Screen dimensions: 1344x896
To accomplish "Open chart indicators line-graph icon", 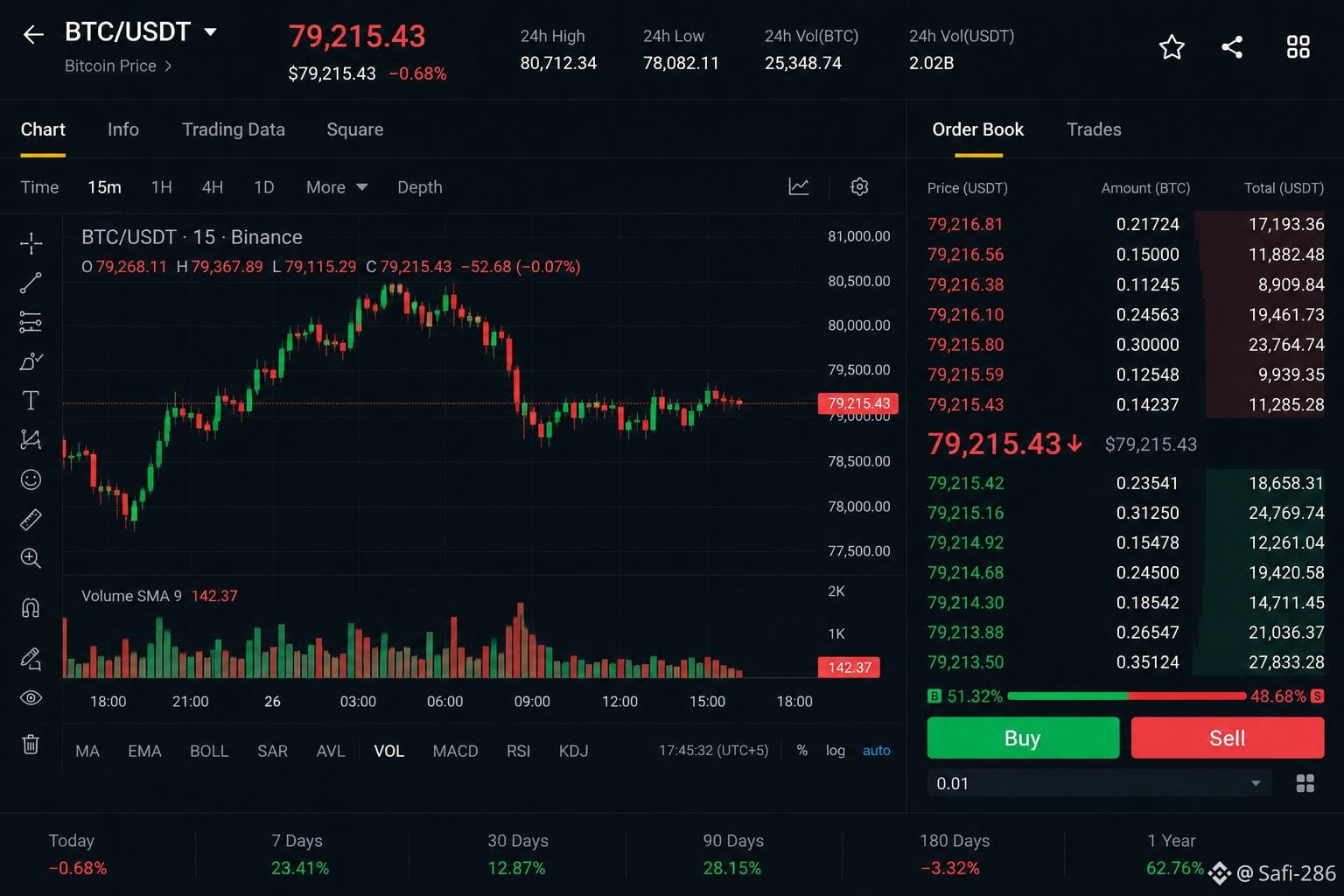I will (799, 186).
